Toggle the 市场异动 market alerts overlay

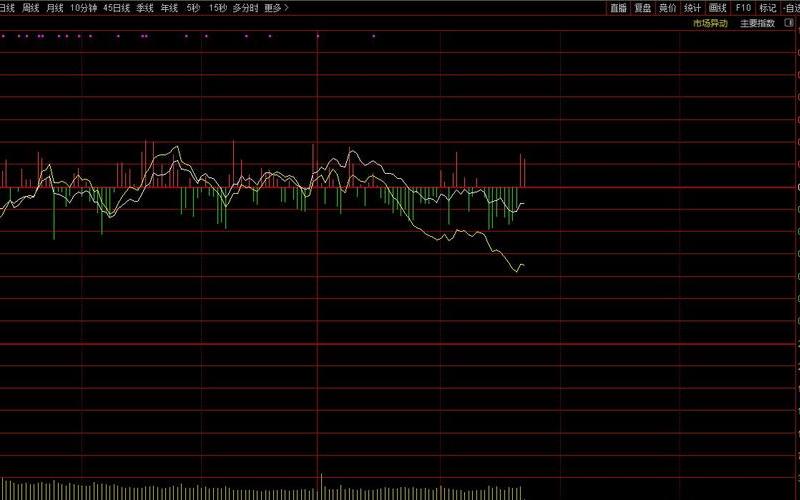[710, 23]
